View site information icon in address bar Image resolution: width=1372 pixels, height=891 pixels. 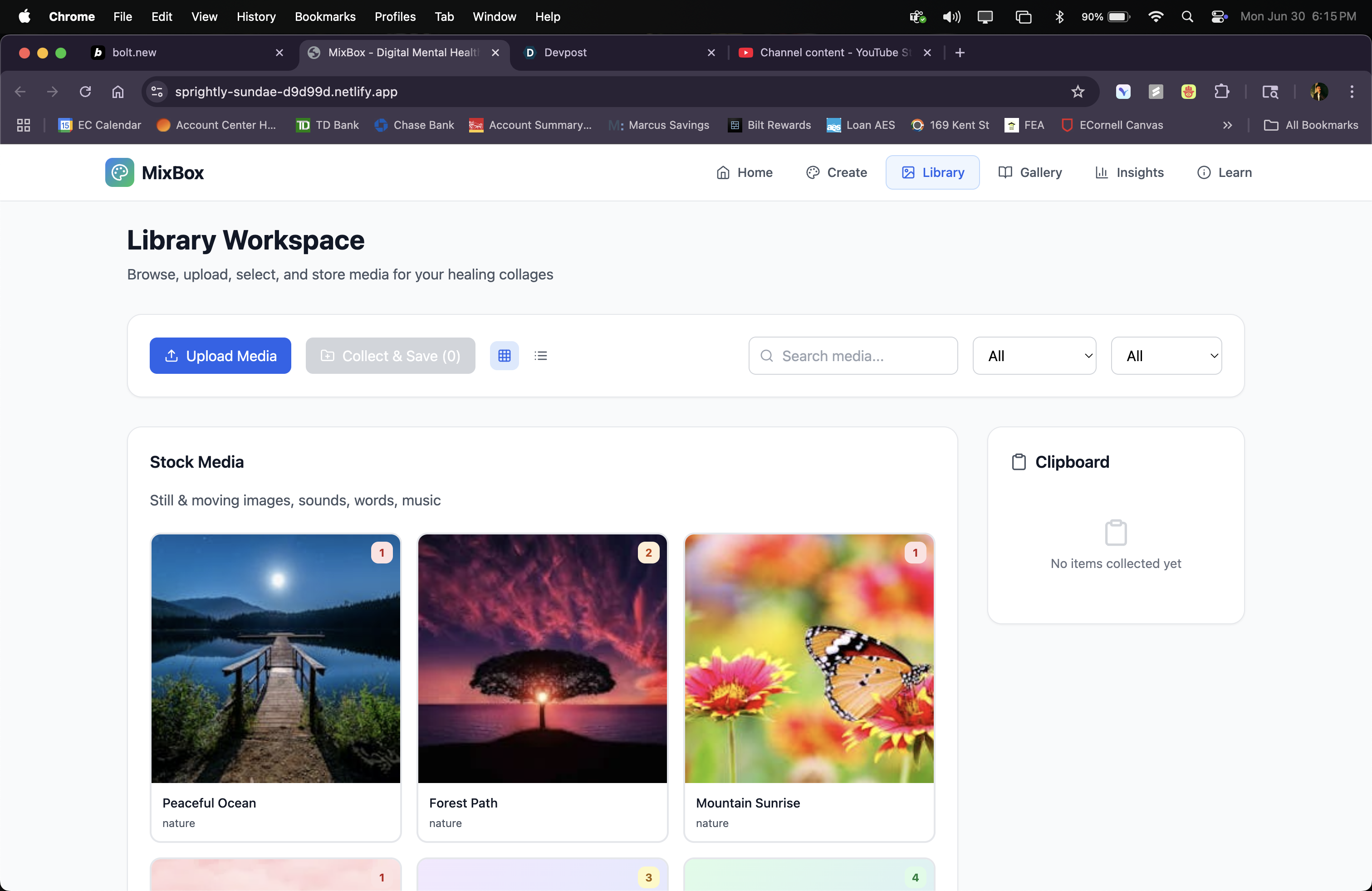point(157,92)
